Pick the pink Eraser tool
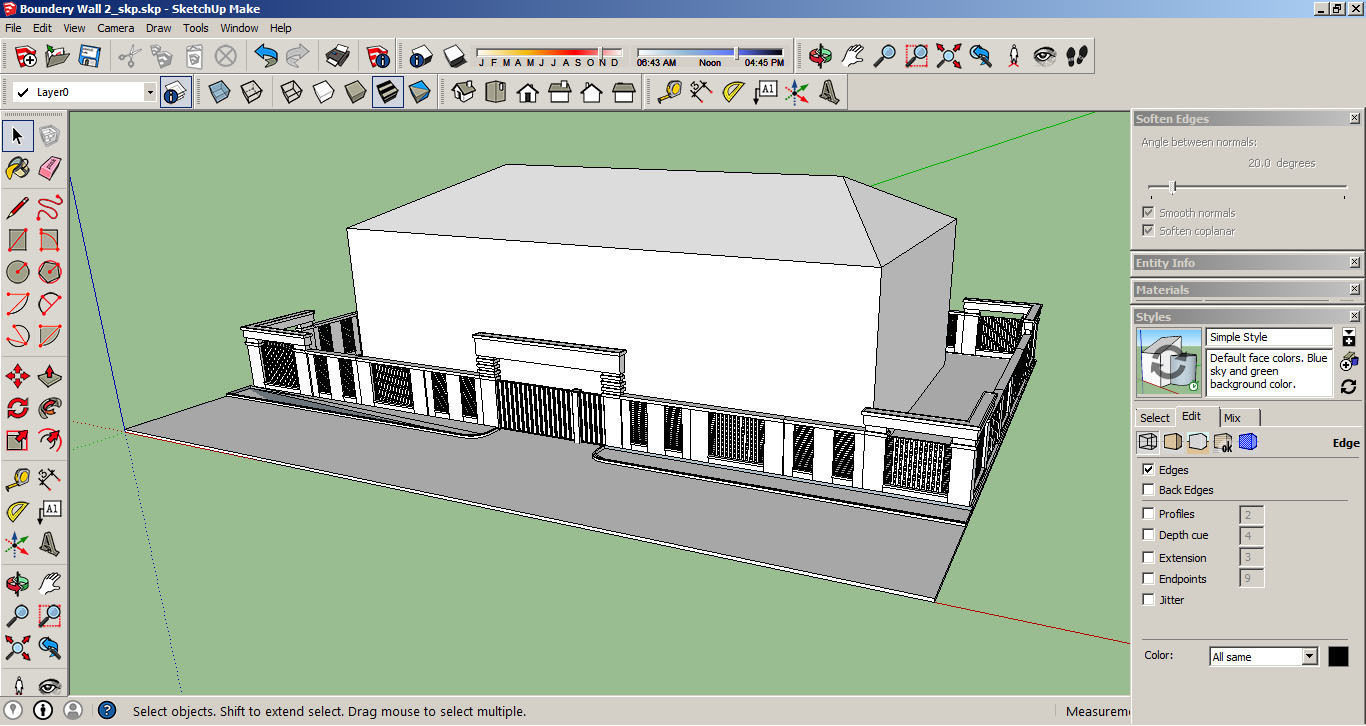 pyautogui.click(x=49, y=167)
